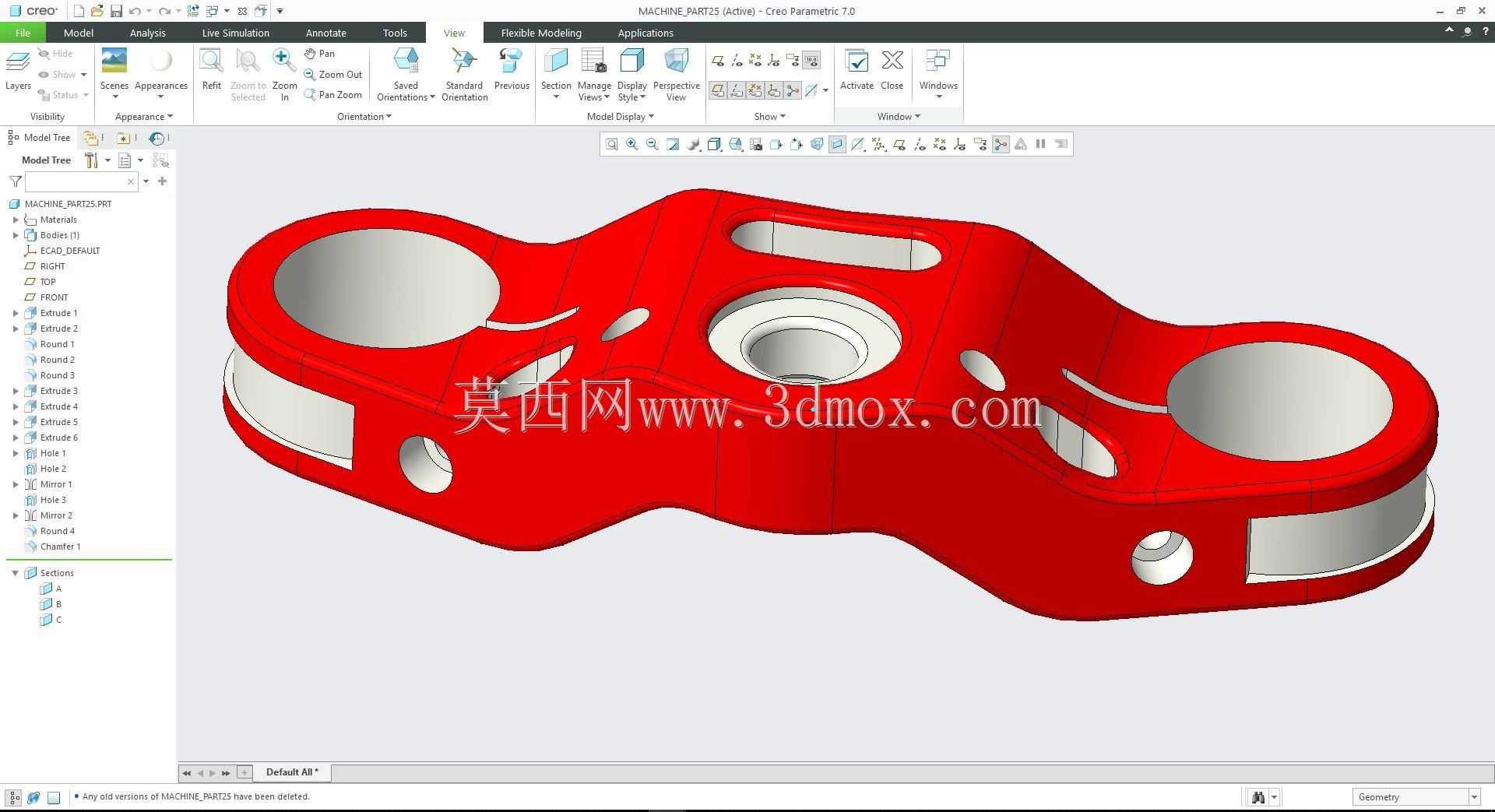Switch to the Model ribbon tab
This screenshot has height=812, width=1495.
click(x=78, y=33)
